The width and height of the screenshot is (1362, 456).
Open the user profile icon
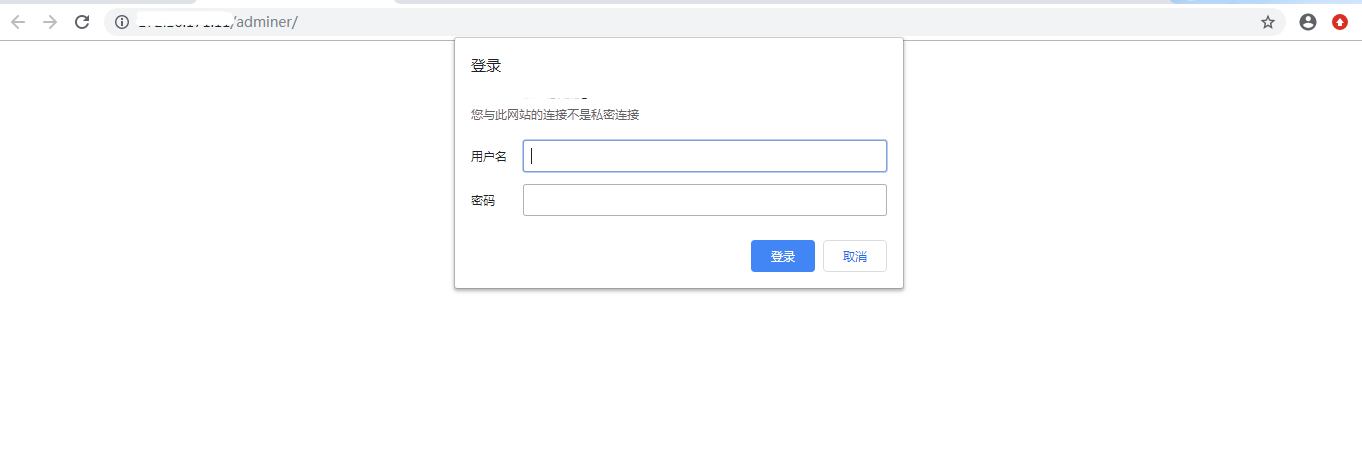[x=1308, y=22]
